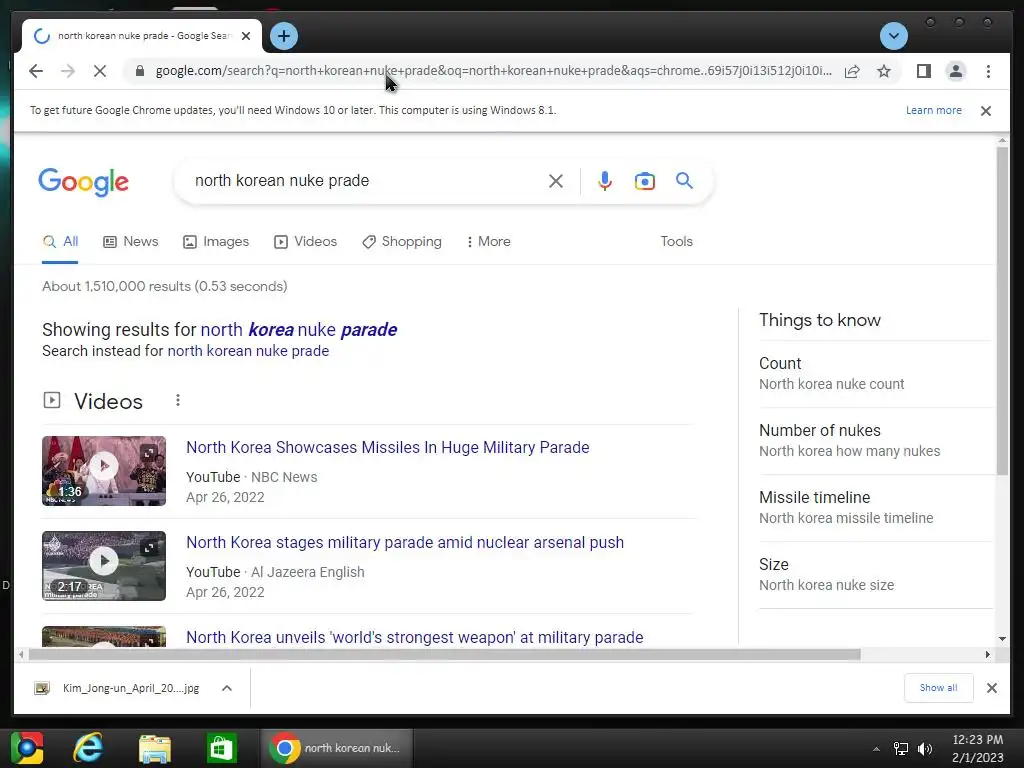Open volume control in system tray
This screenshot has width=1024, height=768.
(925, 749)
